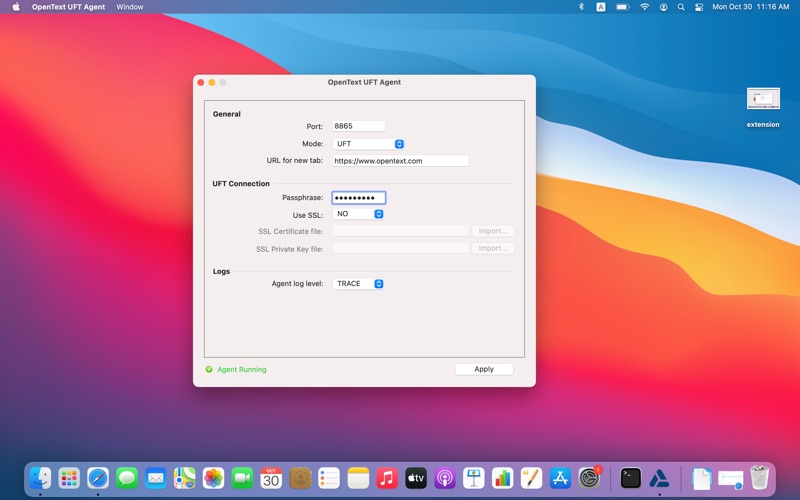Click the Bluetooth menu bar icon

581,7
